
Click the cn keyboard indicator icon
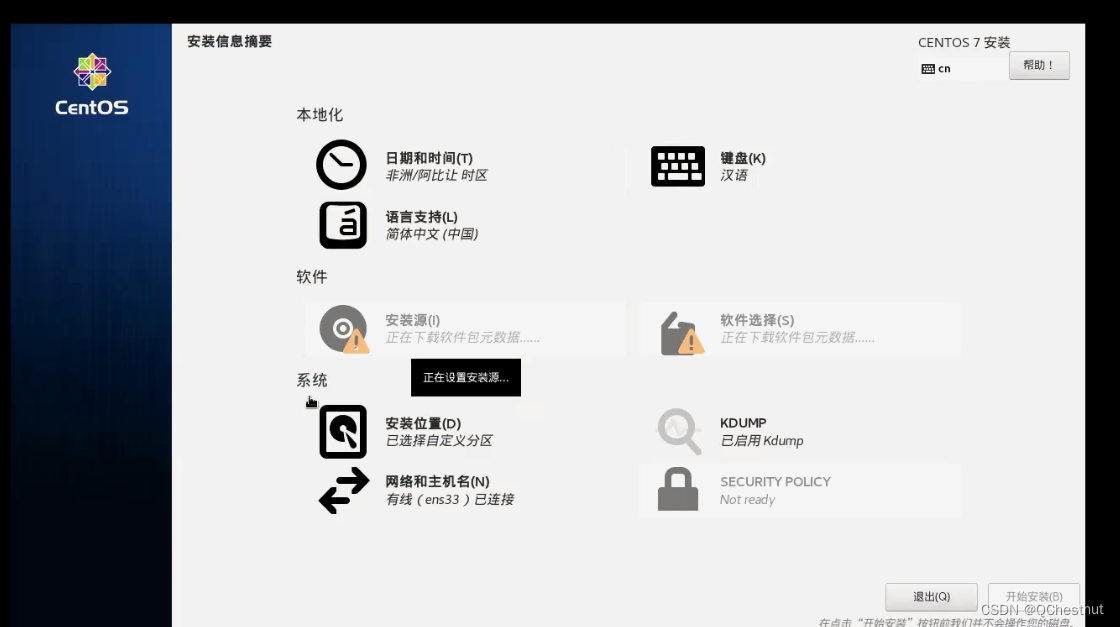(x=928, y=69)
